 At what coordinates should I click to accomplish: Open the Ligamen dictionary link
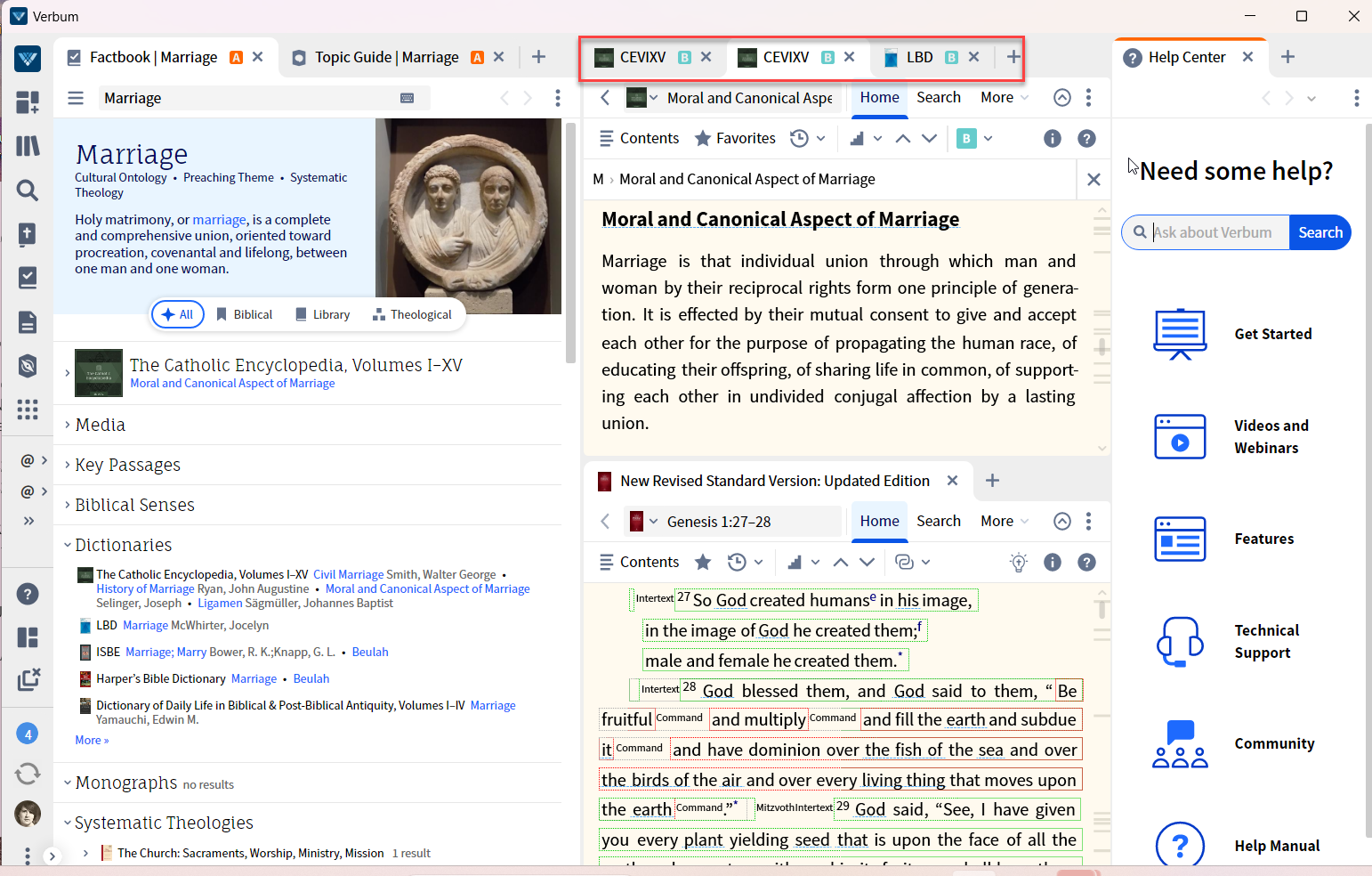tap(220, 604)
